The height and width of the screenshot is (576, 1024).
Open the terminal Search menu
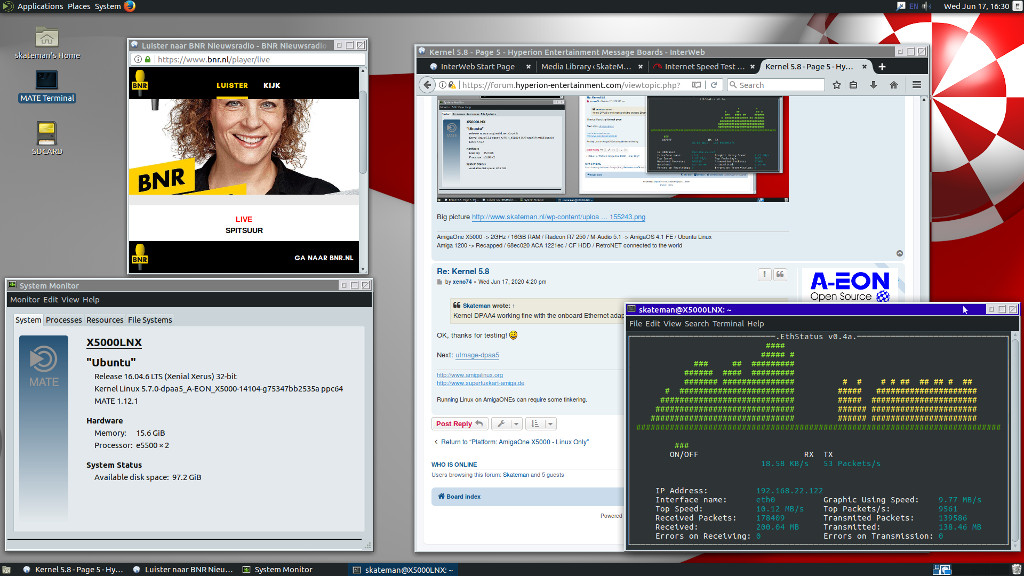tap(696, 324)
